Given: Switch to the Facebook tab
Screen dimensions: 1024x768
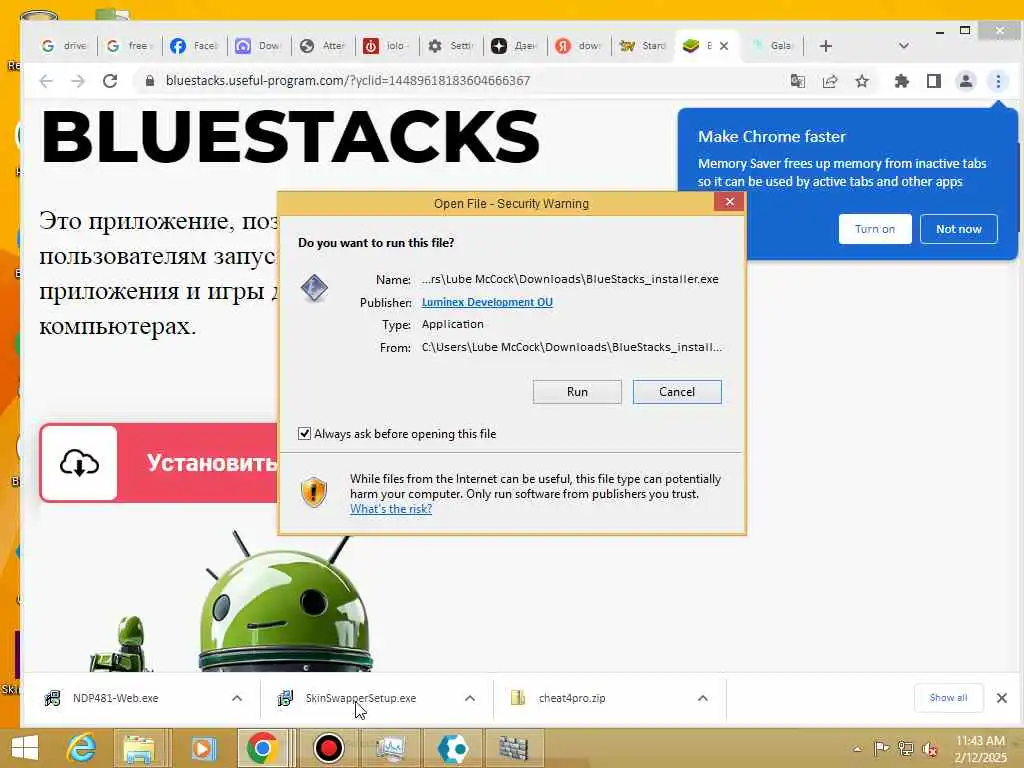Looking at the screenshot, I should (x=193, y=46).
